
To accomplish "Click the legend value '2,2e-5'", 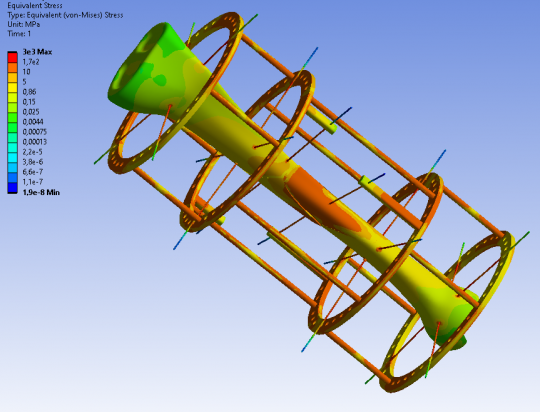I will tap(33, 152).
